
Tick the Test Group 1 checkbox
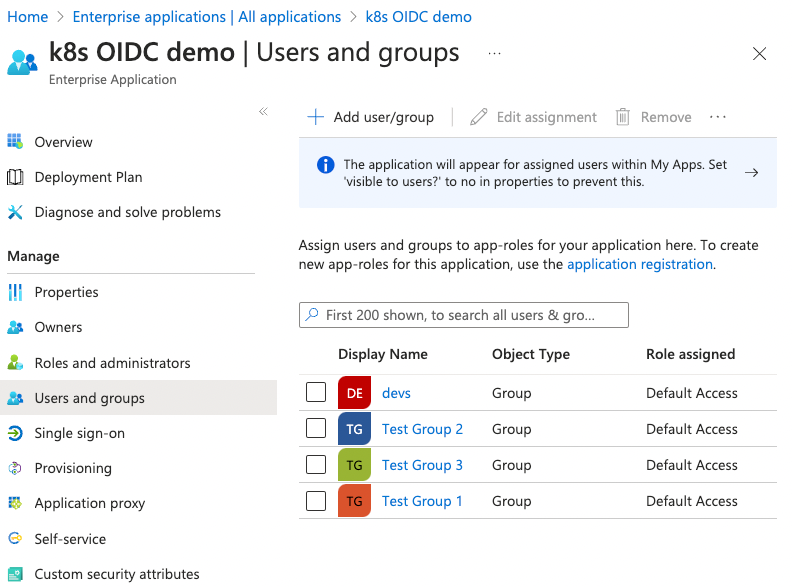[x=316, y=501]
